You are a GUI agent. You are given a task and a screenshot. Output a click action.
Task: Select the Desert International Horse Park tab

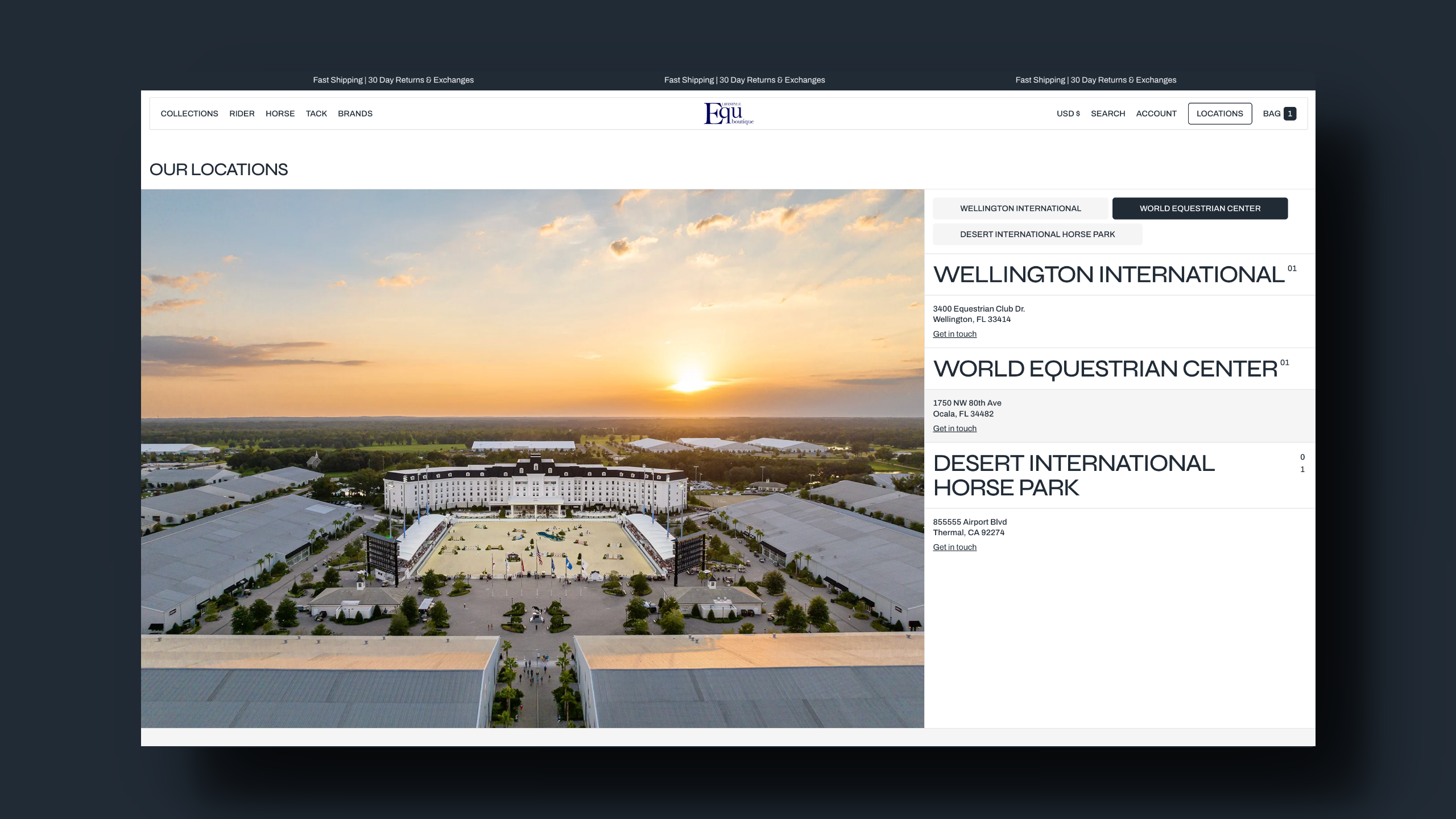[x=1037, y=234]
